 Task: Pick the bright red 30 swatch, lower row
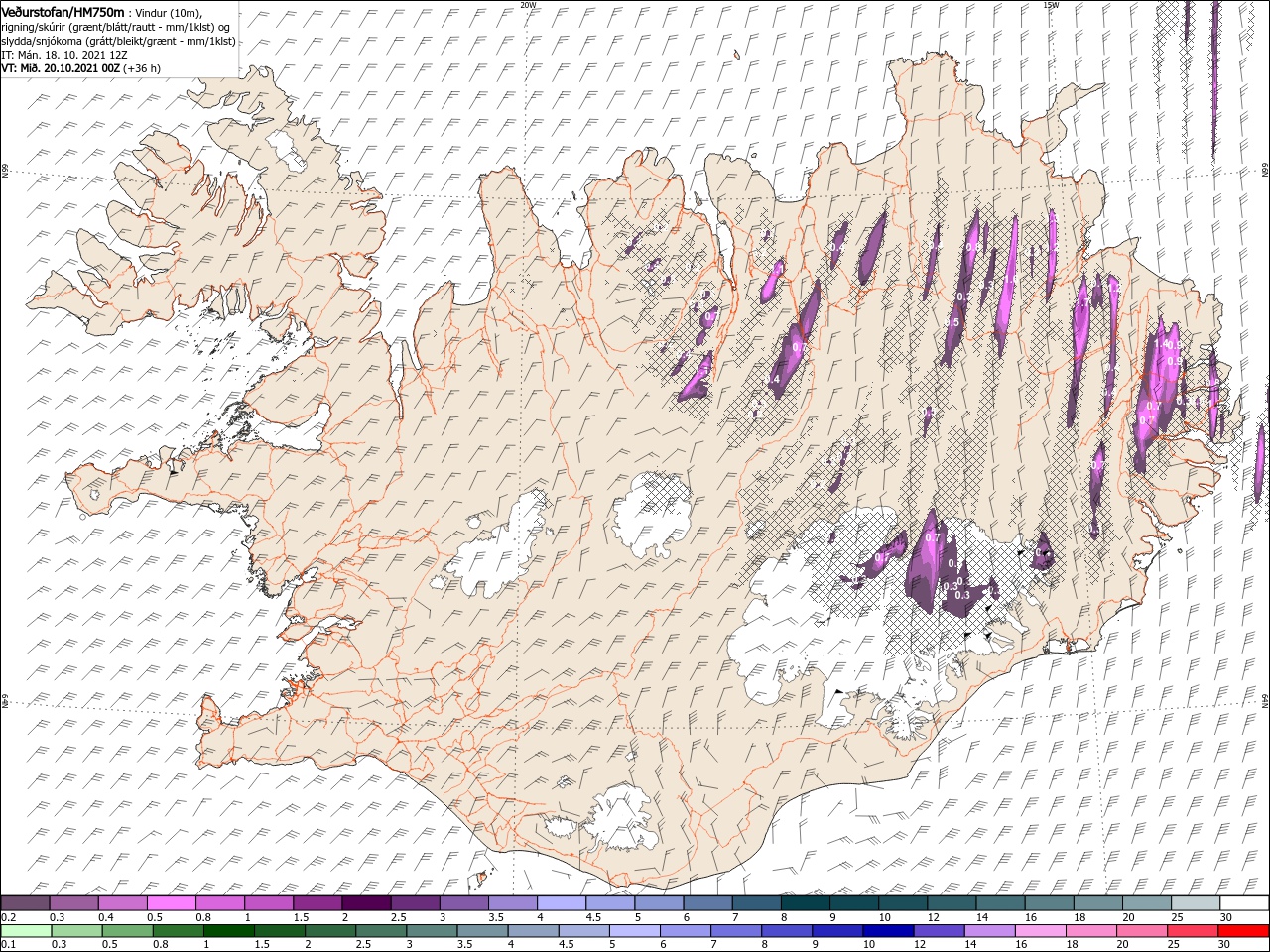click(1242, 931)
